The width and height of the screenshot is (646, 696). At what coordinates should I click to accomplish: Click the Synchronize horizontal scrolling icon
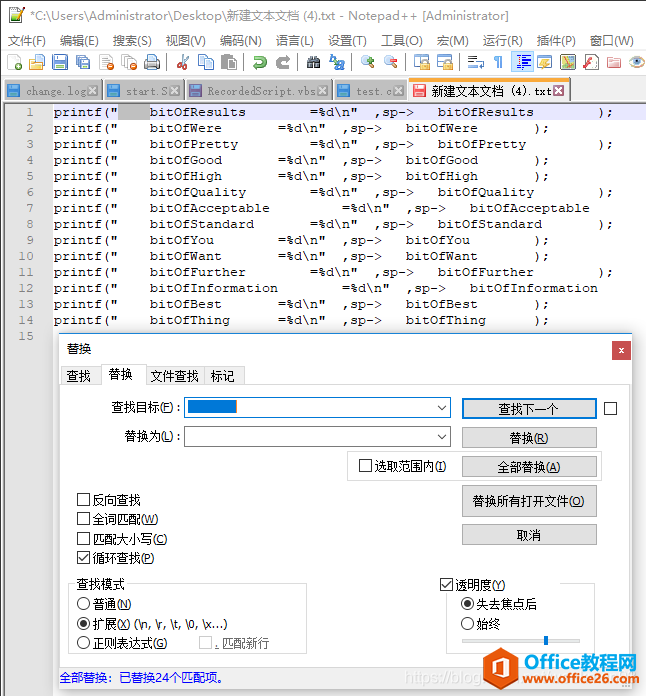pos(444,62)
